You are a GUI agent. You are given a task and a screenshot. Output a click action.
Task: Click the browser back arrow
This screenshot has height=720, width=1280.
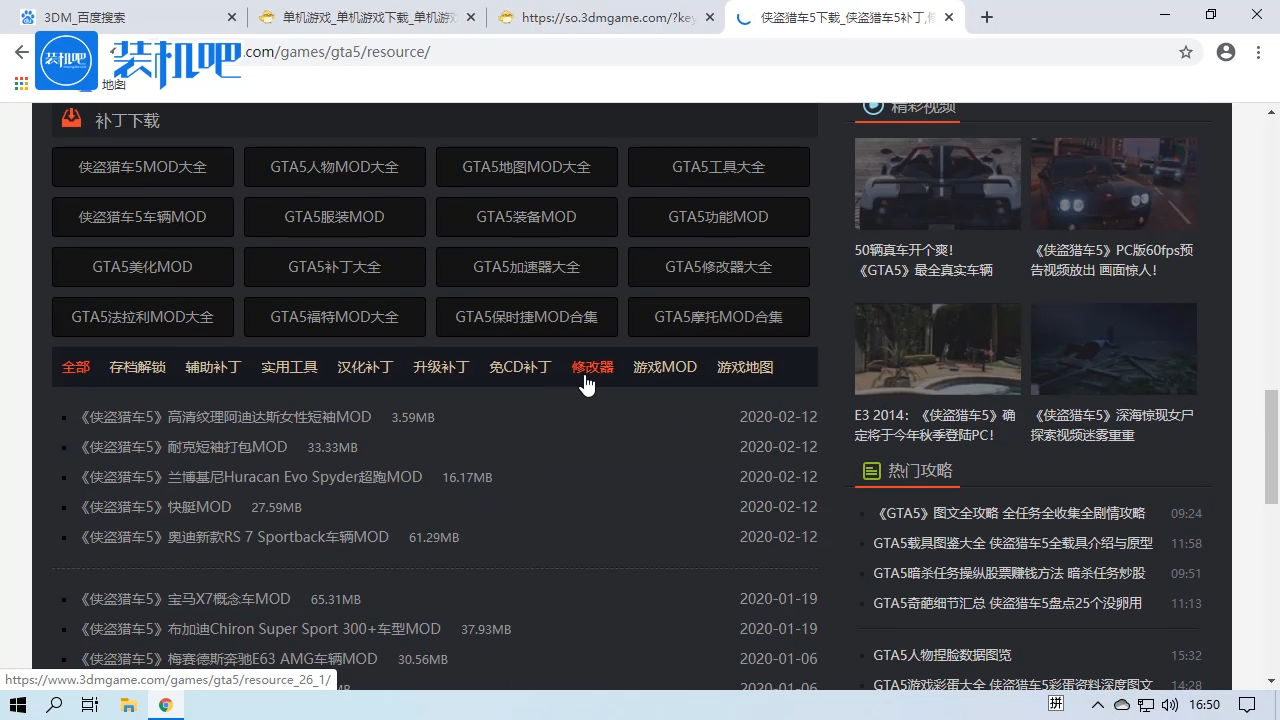click(22, 52)
